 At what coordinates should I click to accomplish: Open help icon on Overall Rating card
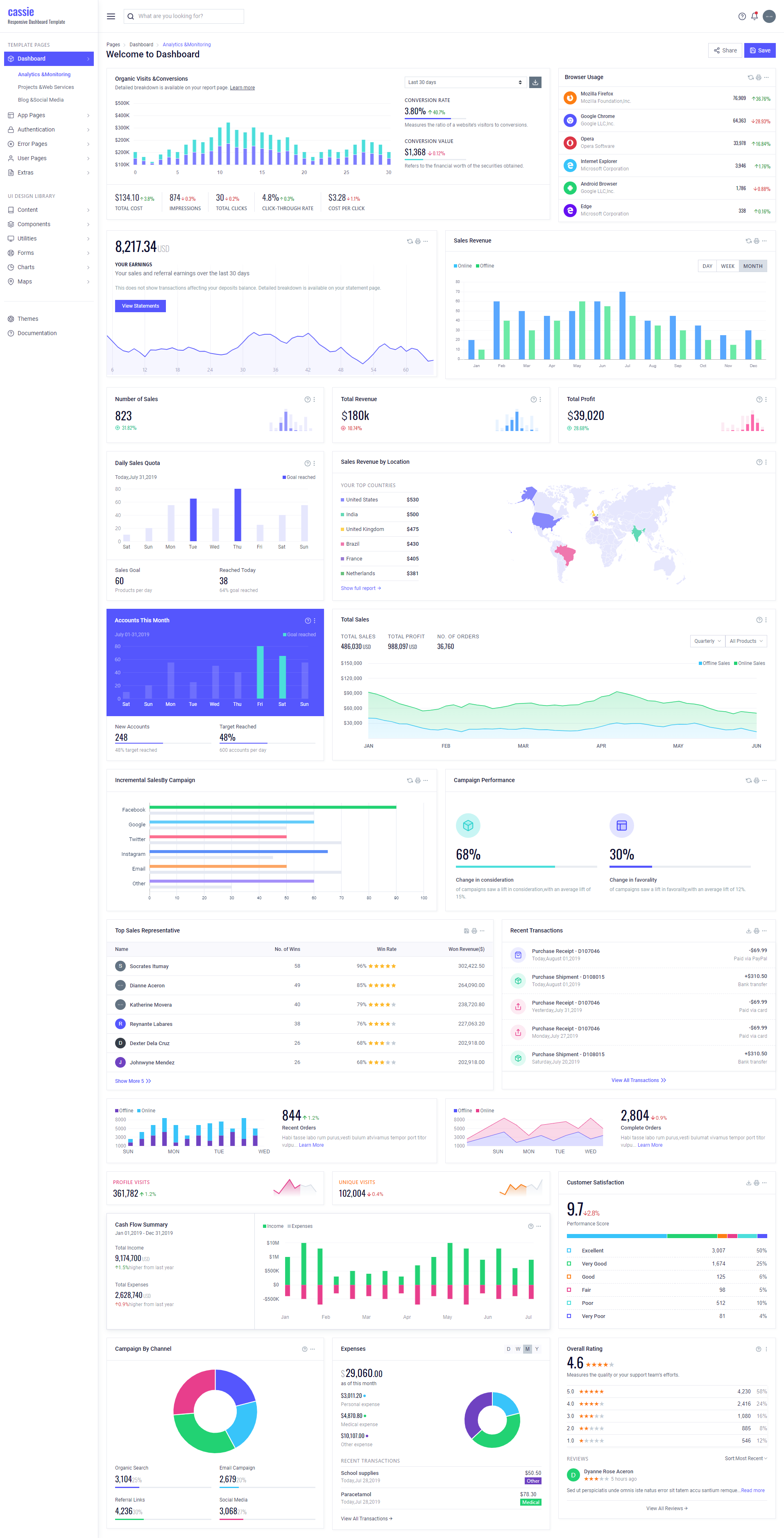(x=758, y=1349)
